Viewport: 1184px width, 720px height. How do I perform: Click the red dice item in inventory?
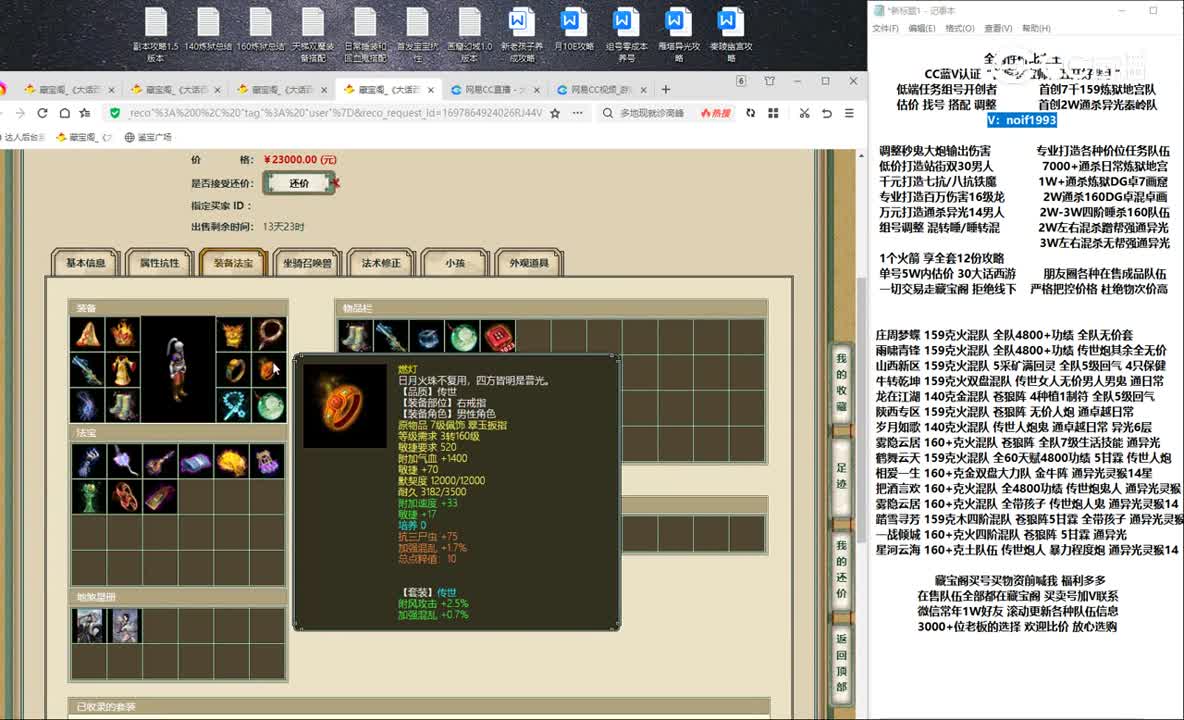coord(499,337)
